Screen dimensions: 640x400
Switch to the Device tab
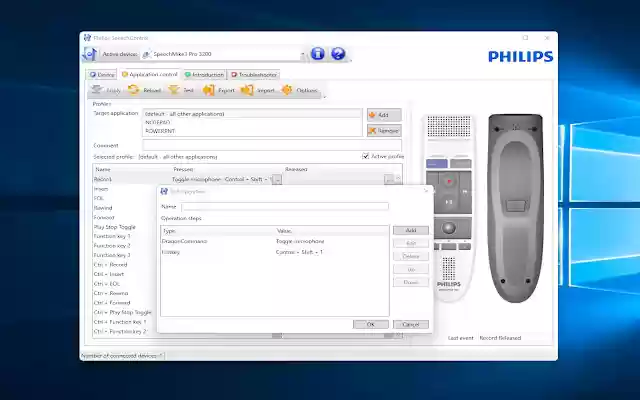pyautogui.click(x=102, y=75)
